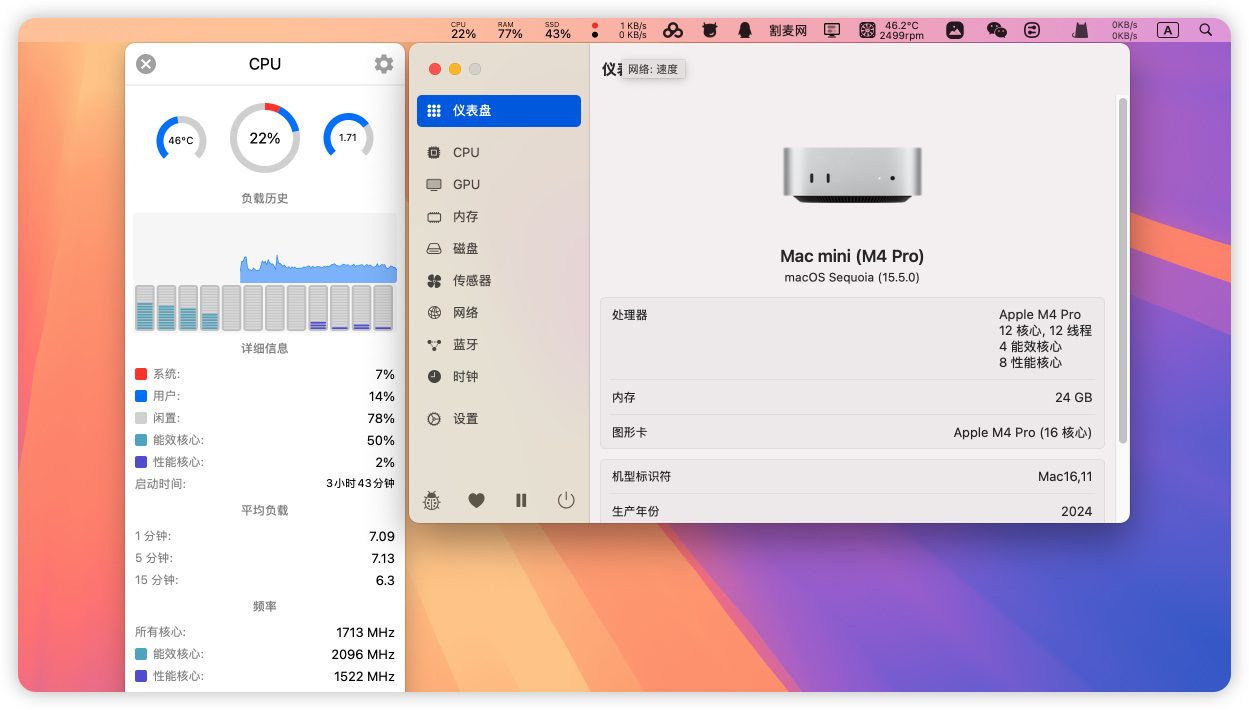1249x710 pixels.
Task: Click the picture app menu bar icon
Action: 955,30
